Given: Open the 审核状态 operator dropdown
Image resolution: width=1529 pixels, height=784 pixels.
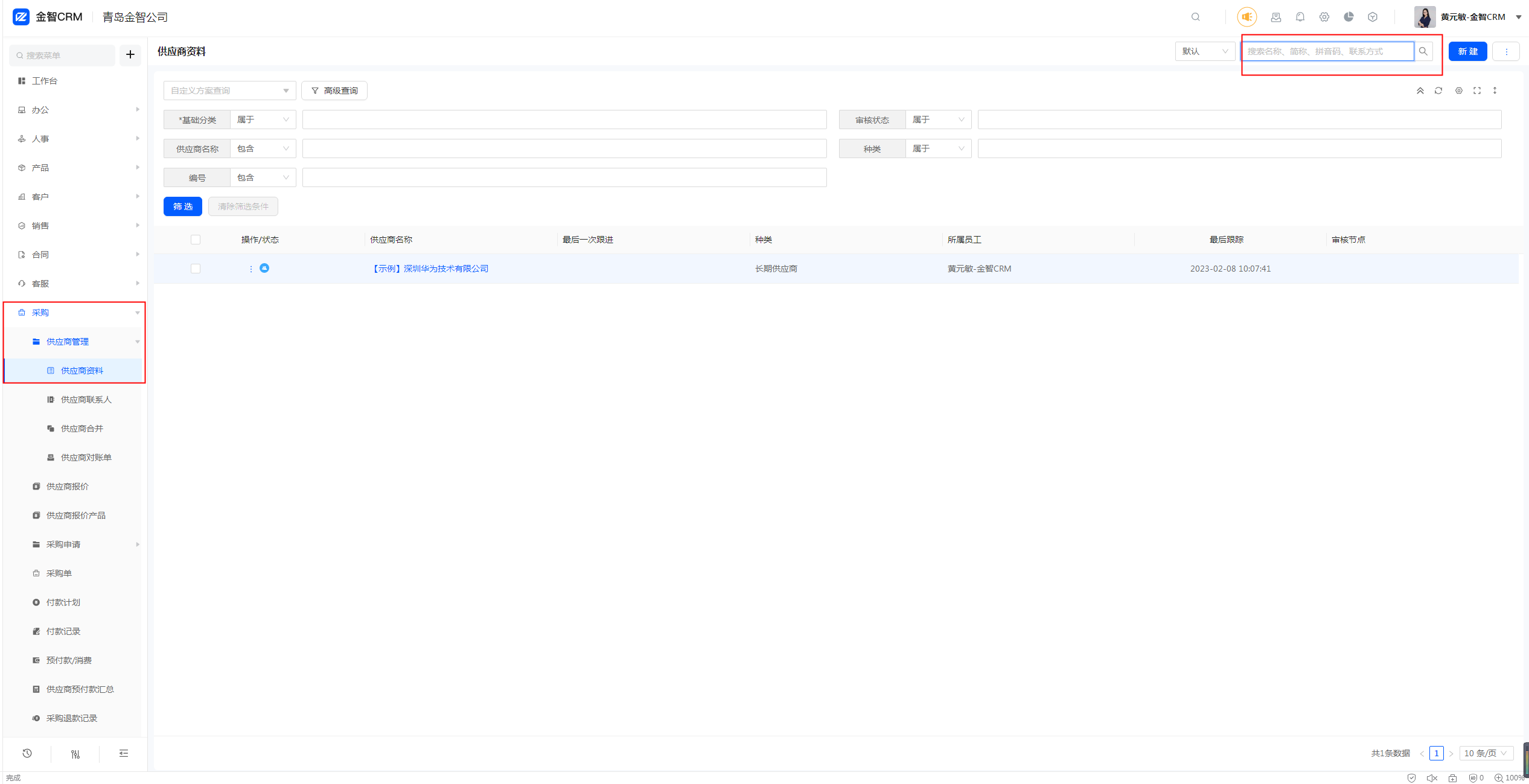Looking at the screenshot, I should click(x=939, y=120).
